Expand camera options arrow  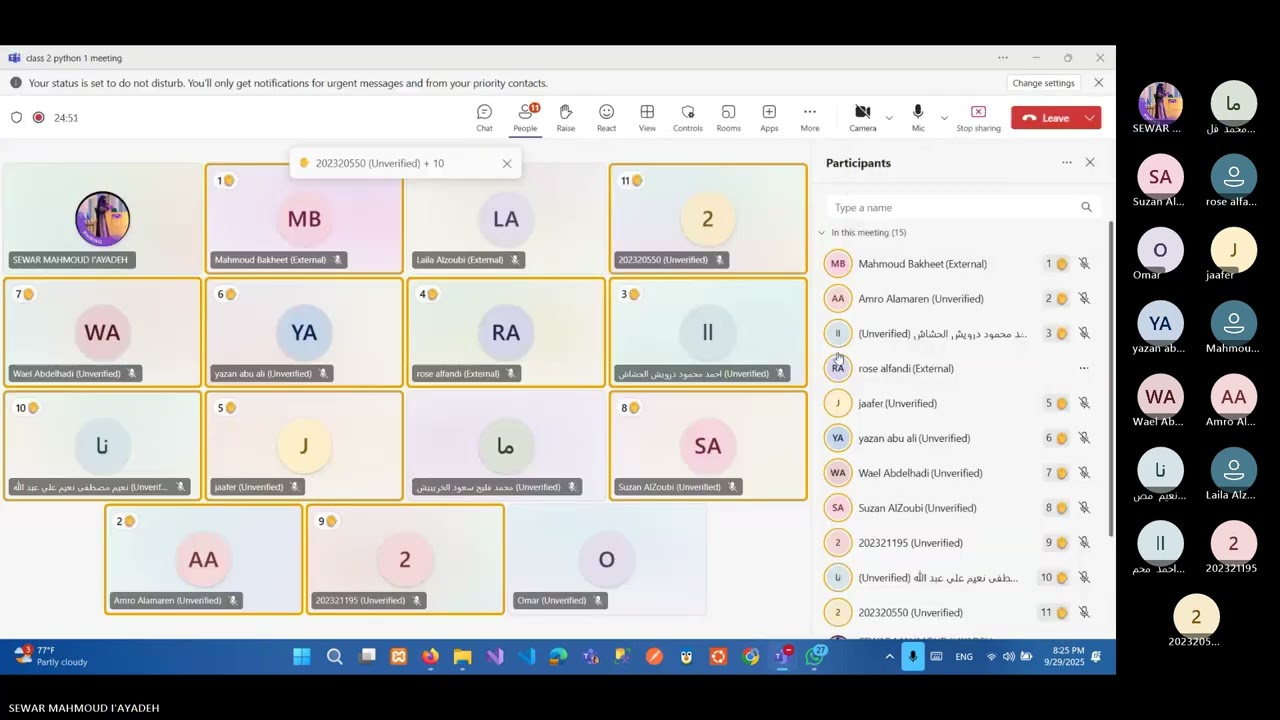click(x=889, y=118)
